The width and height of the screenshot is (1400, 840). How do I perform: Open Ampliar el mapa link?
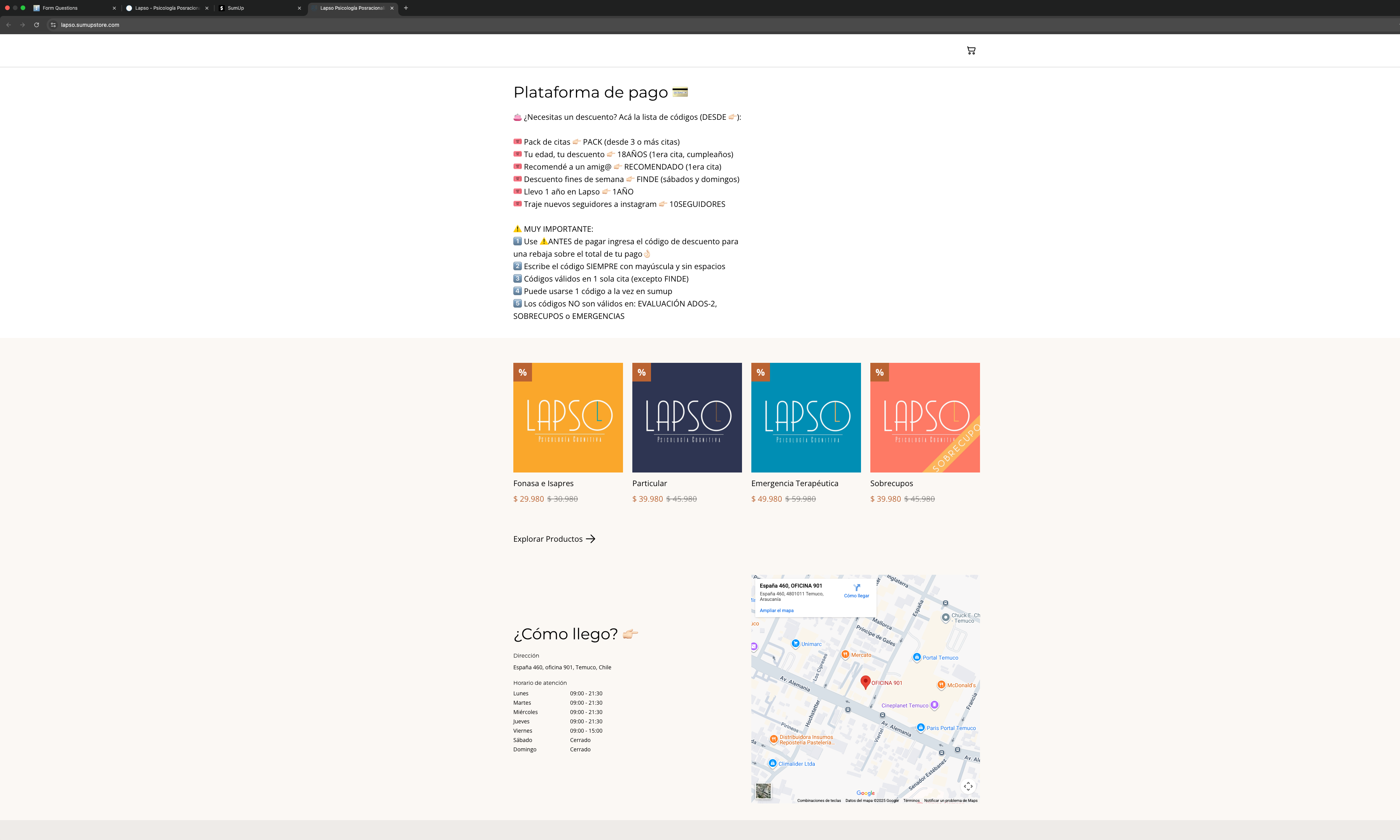pyautogui.click(x=776, y=611)
